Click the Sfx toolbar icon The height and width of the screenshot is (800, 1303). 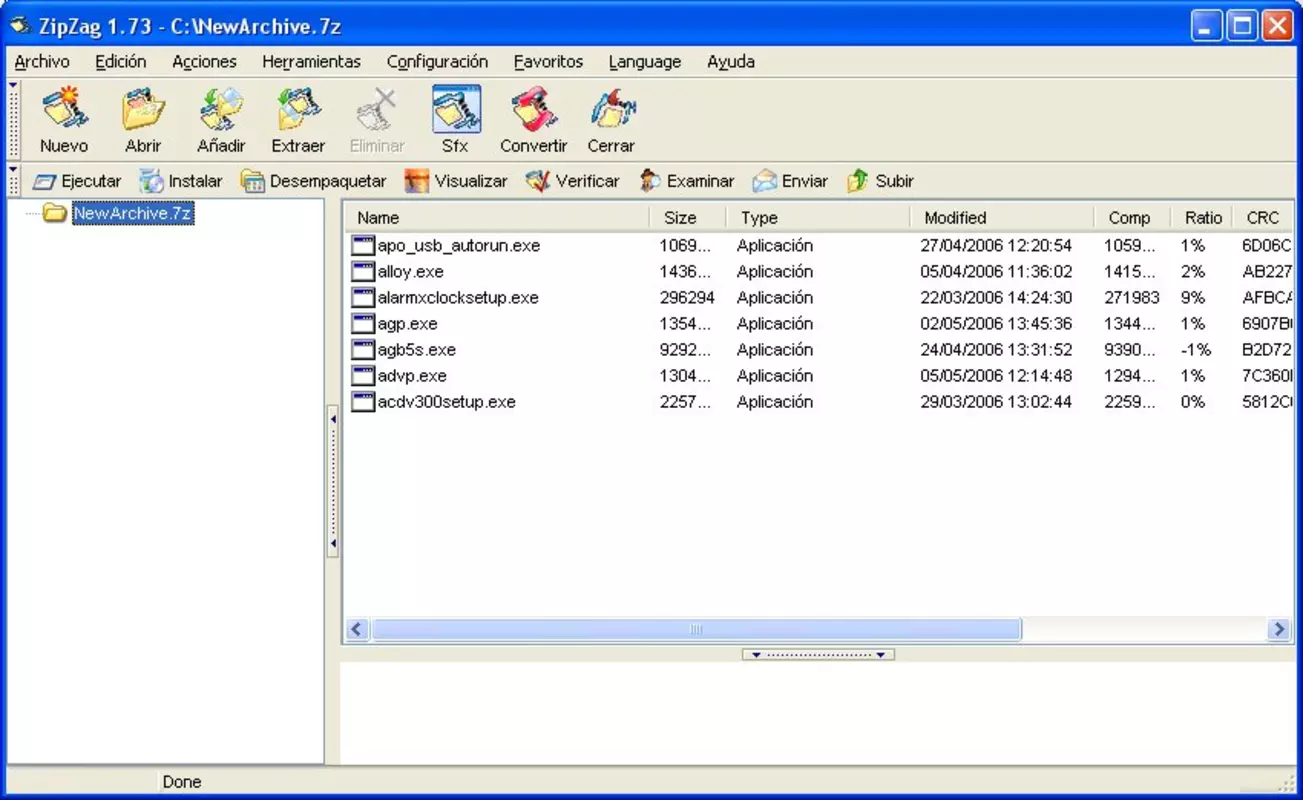pyautogui.click(x=456, y=120)
